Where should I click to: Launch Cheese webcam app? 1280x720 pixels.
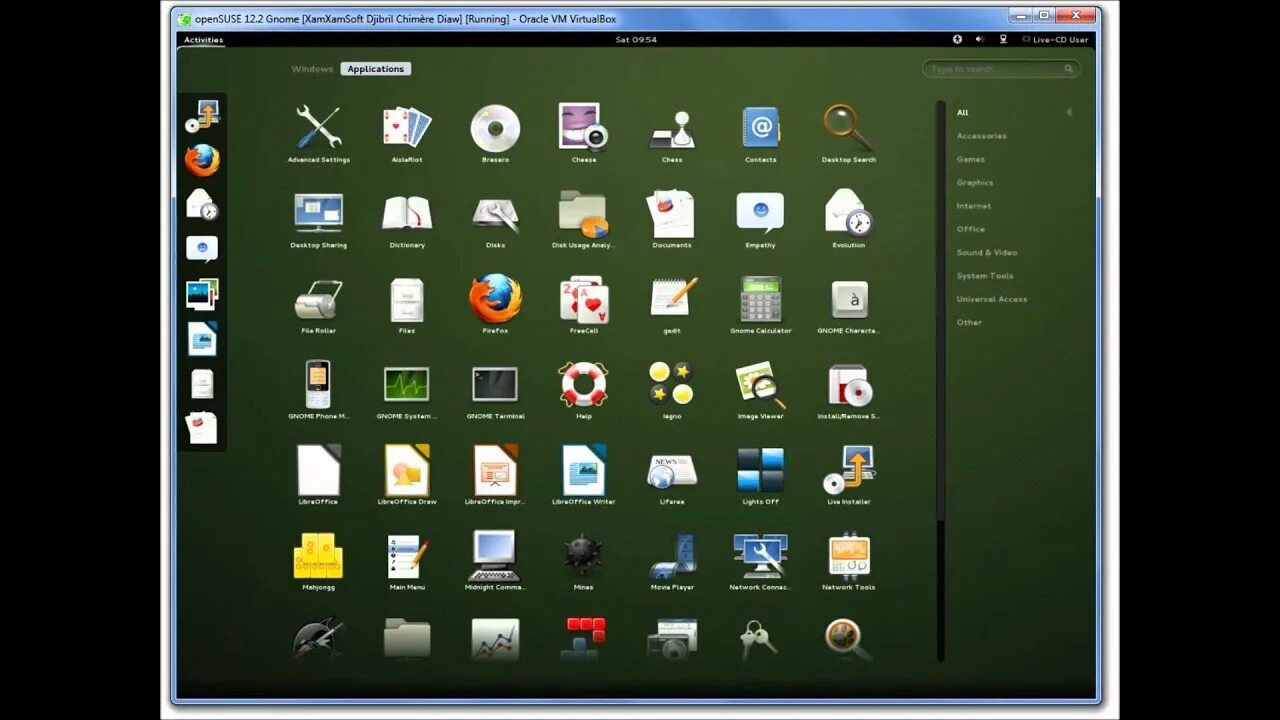pos(584,133)
